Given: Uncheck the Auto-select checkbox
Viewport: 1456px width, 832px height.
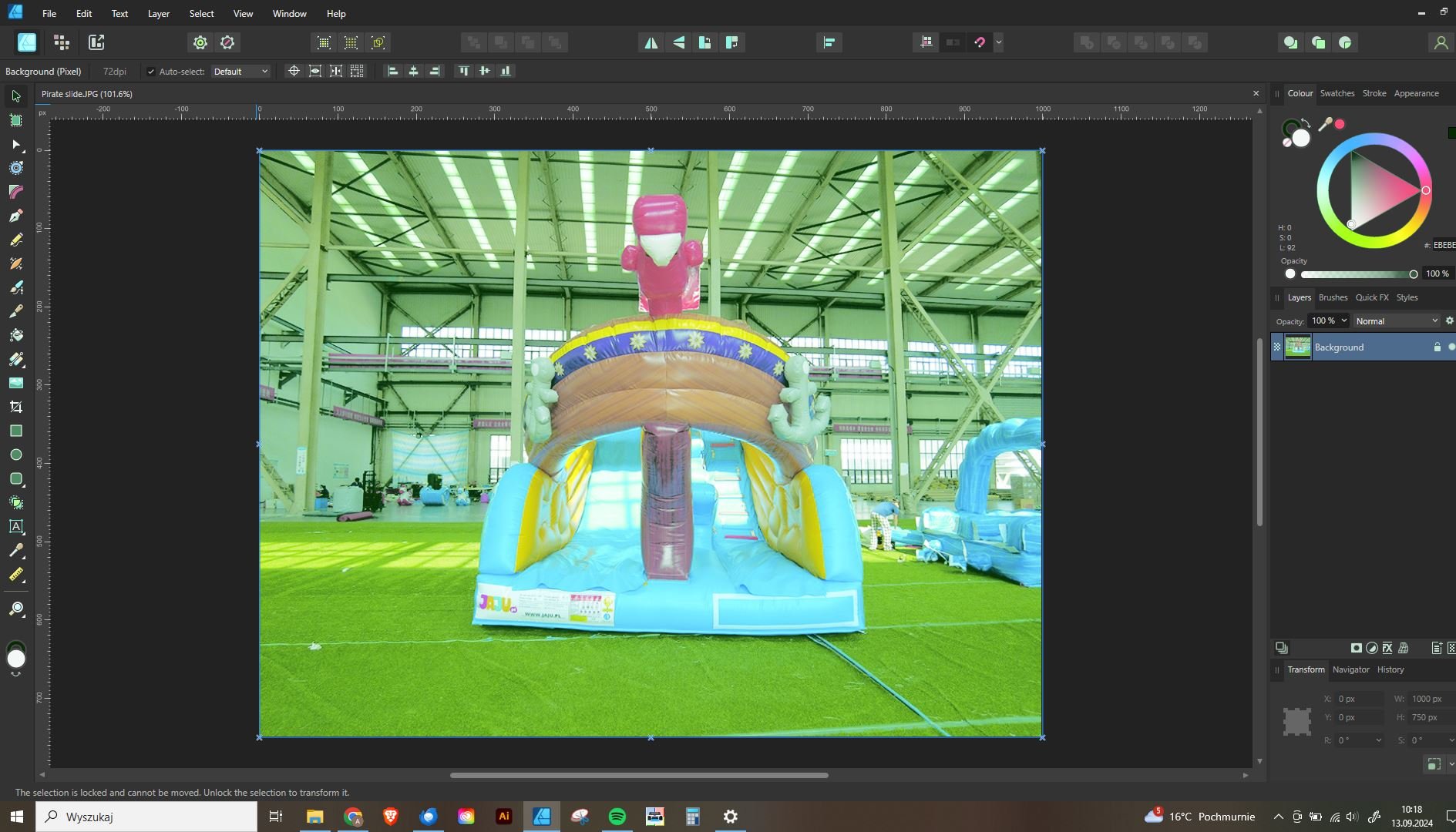Looking at the screenshot, I should tap(151, 72).
